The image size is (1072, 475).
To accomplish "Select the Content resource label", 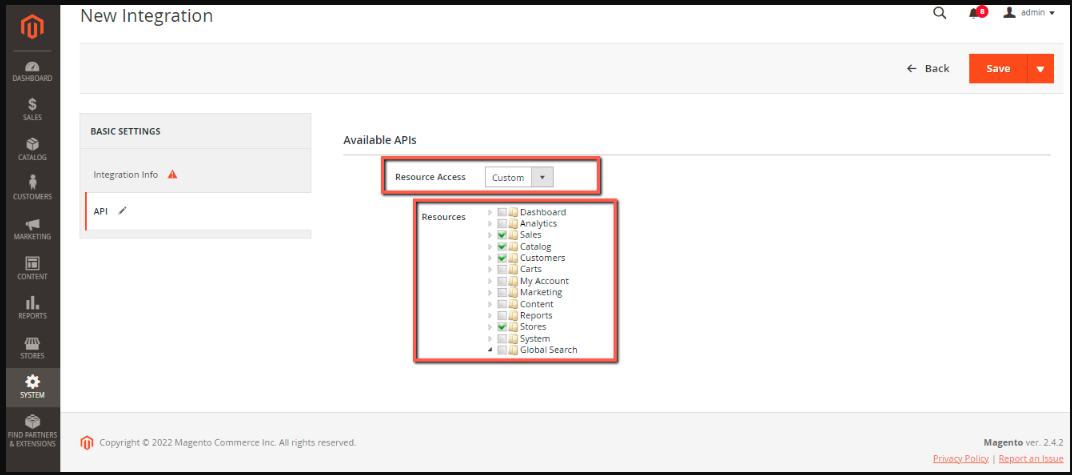I will [537, 304].
